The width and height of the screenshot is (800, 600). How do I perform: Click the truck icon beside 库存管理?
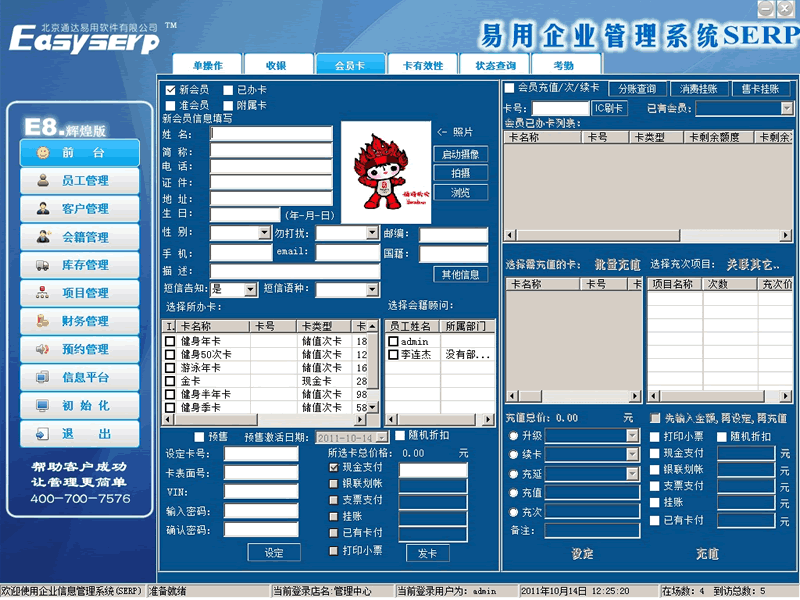(x=42, y=265)
